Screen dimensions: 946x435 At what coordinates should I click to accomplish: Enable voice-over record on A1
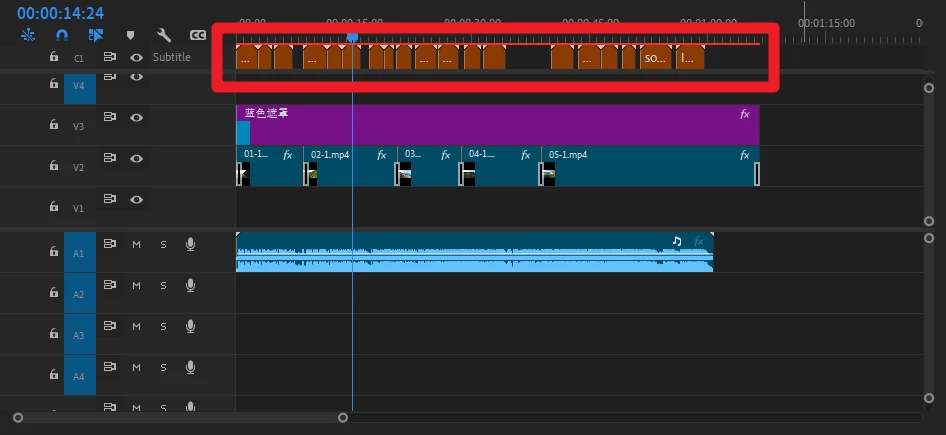[x=191, y=244]
